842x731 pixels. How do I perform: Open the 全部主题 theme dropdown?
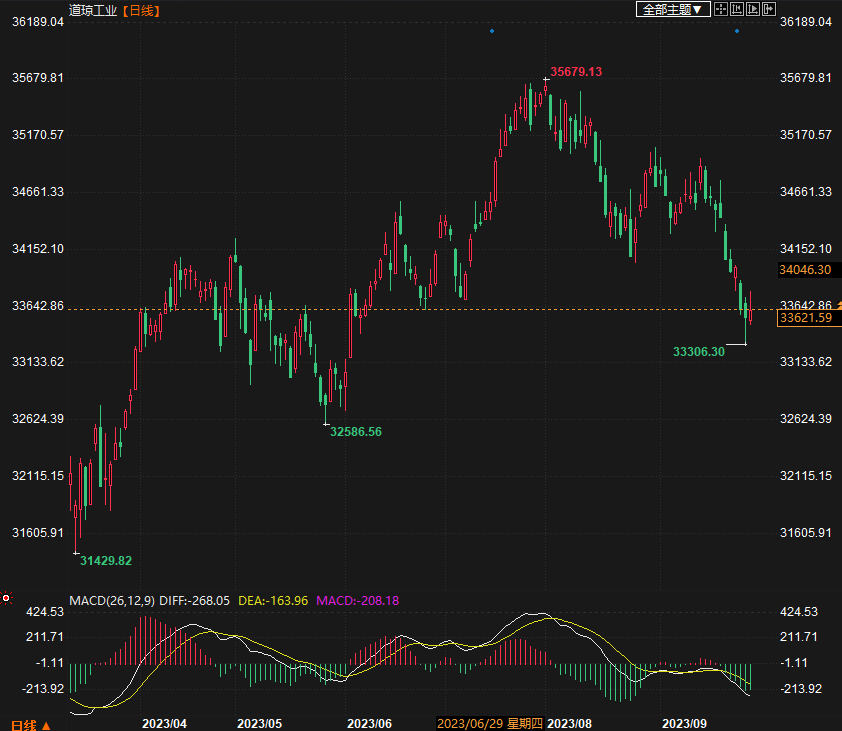click(673, 9)
